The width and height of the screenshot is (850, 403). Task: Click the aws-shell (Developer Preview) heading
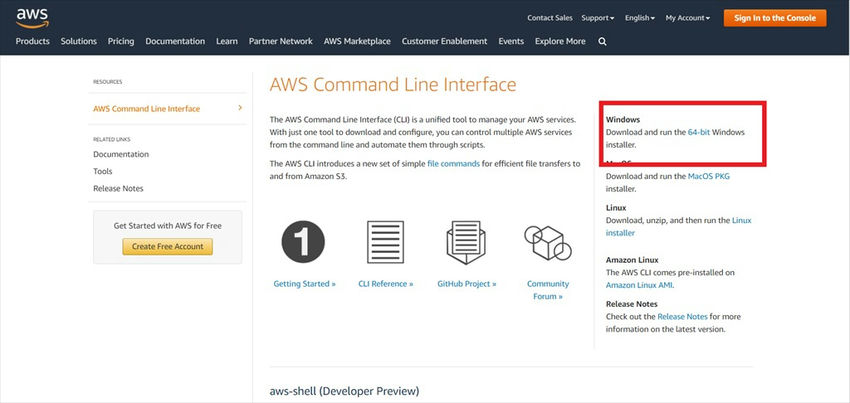tap(344, 391)
